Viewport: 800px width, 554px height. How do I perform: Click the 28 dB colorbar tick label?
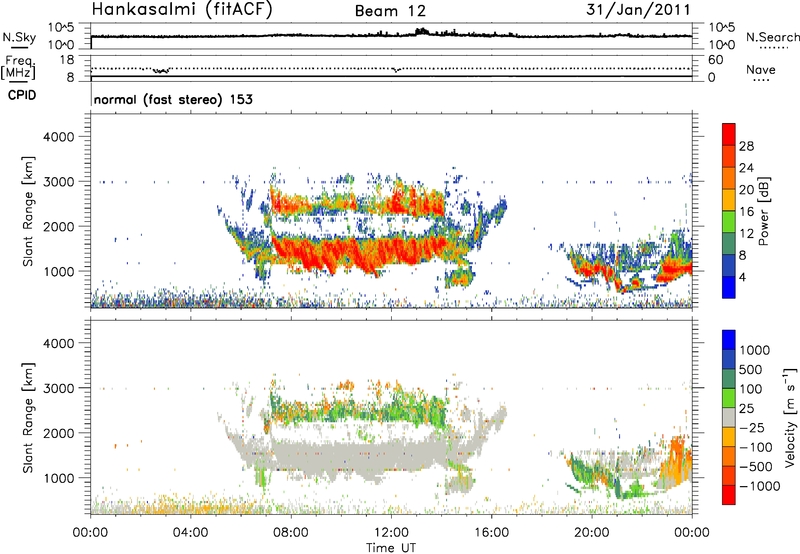(x=746, y=146)
